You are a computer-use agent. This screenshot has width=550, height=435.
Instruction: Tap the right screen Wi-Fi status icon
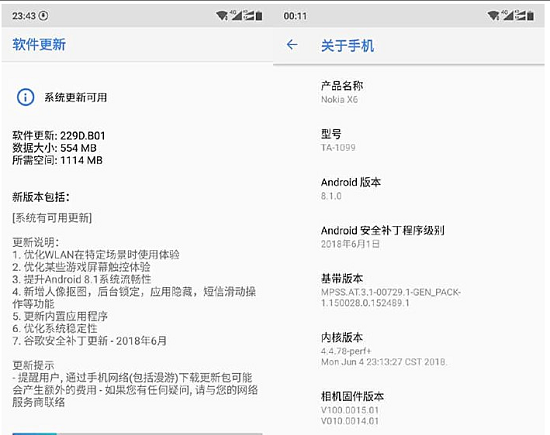pyautogui.click(x=493, y=15)
